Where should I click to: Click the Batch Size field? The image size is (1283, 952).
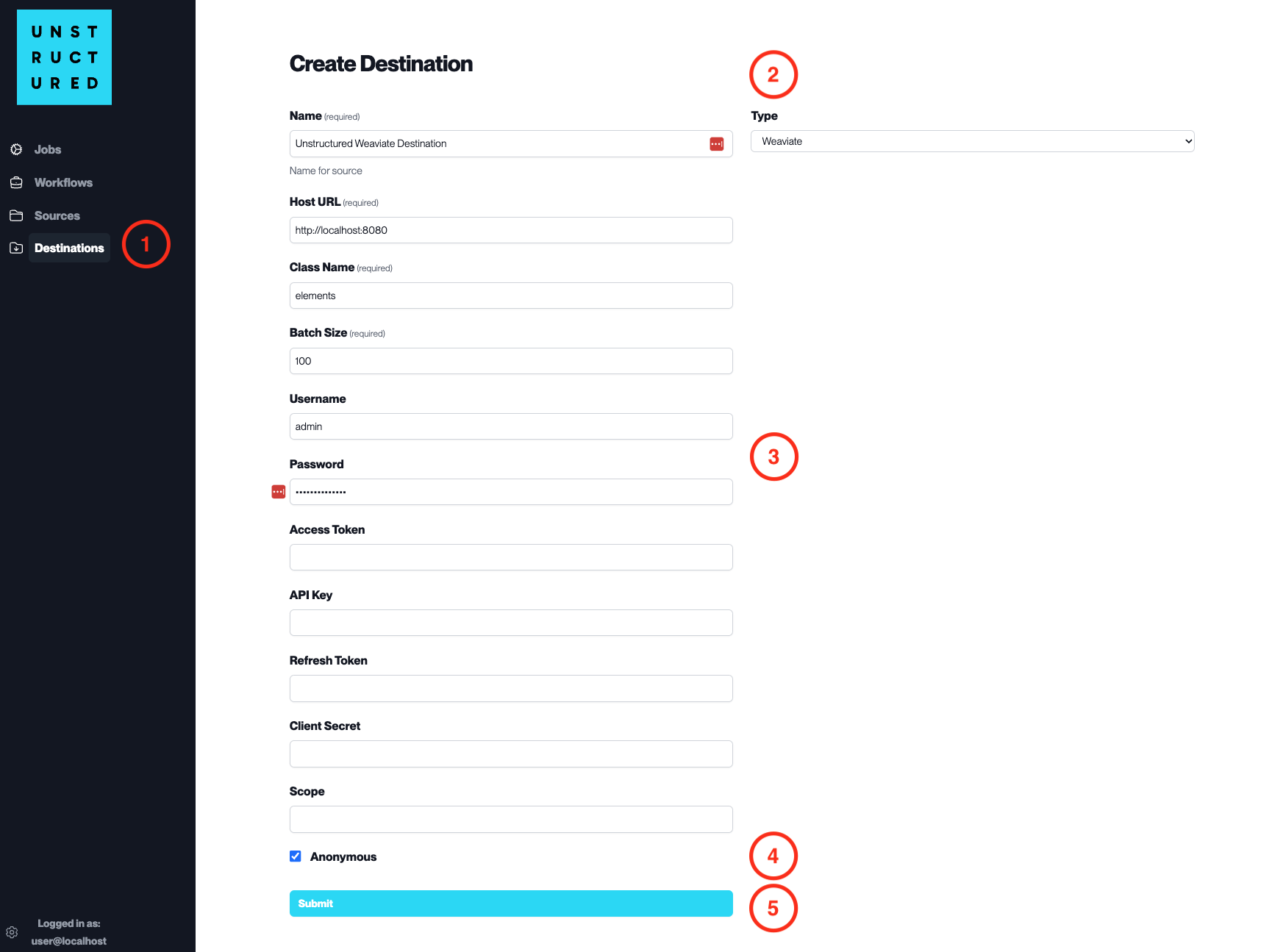point(511,361)
